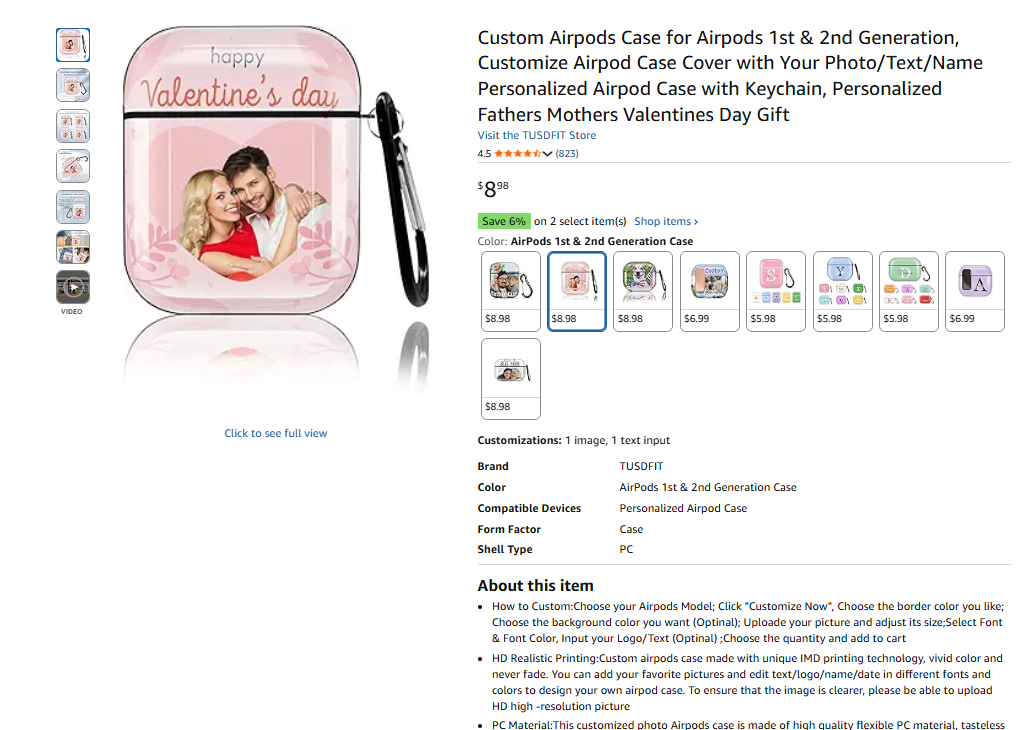Play the product video thumbnail

(73, 288)
